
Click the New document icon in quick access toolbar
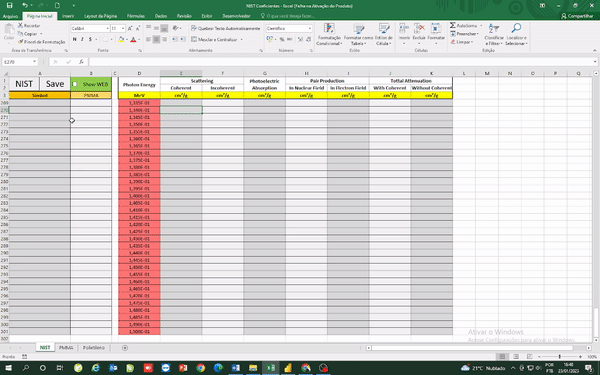click(57, 5)
